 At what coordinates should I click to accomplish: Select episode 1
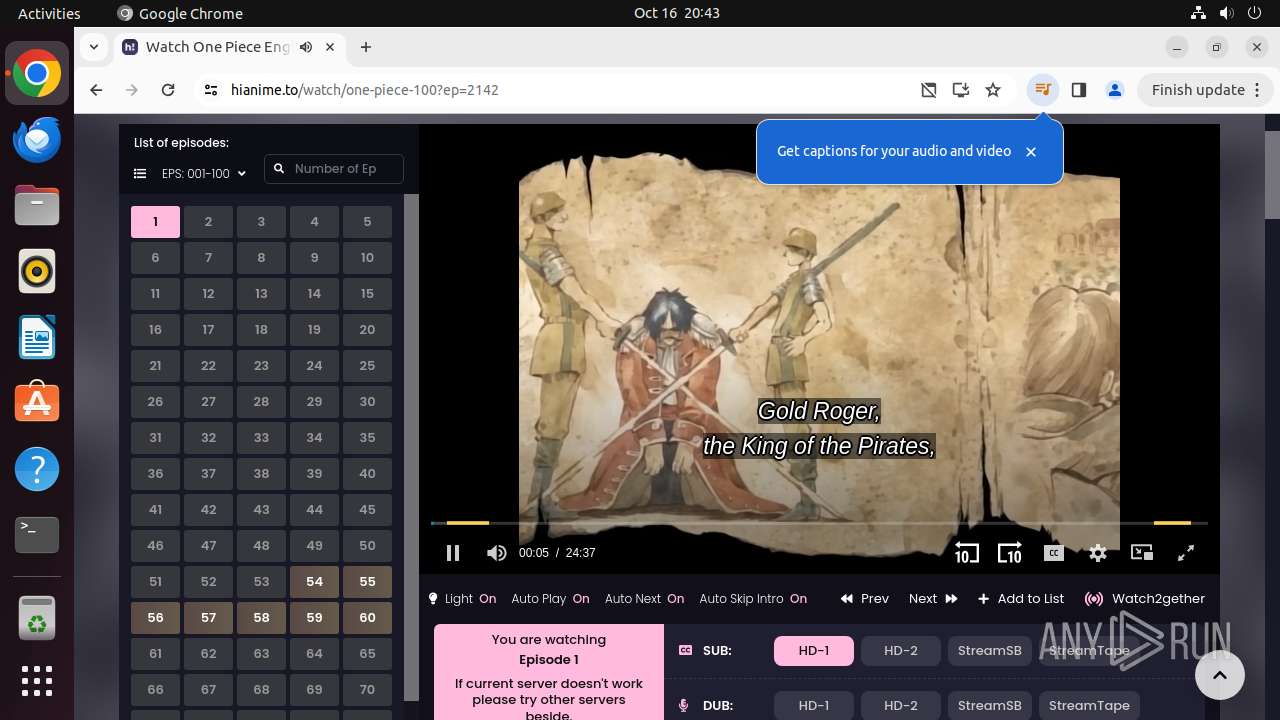[155, 222]
